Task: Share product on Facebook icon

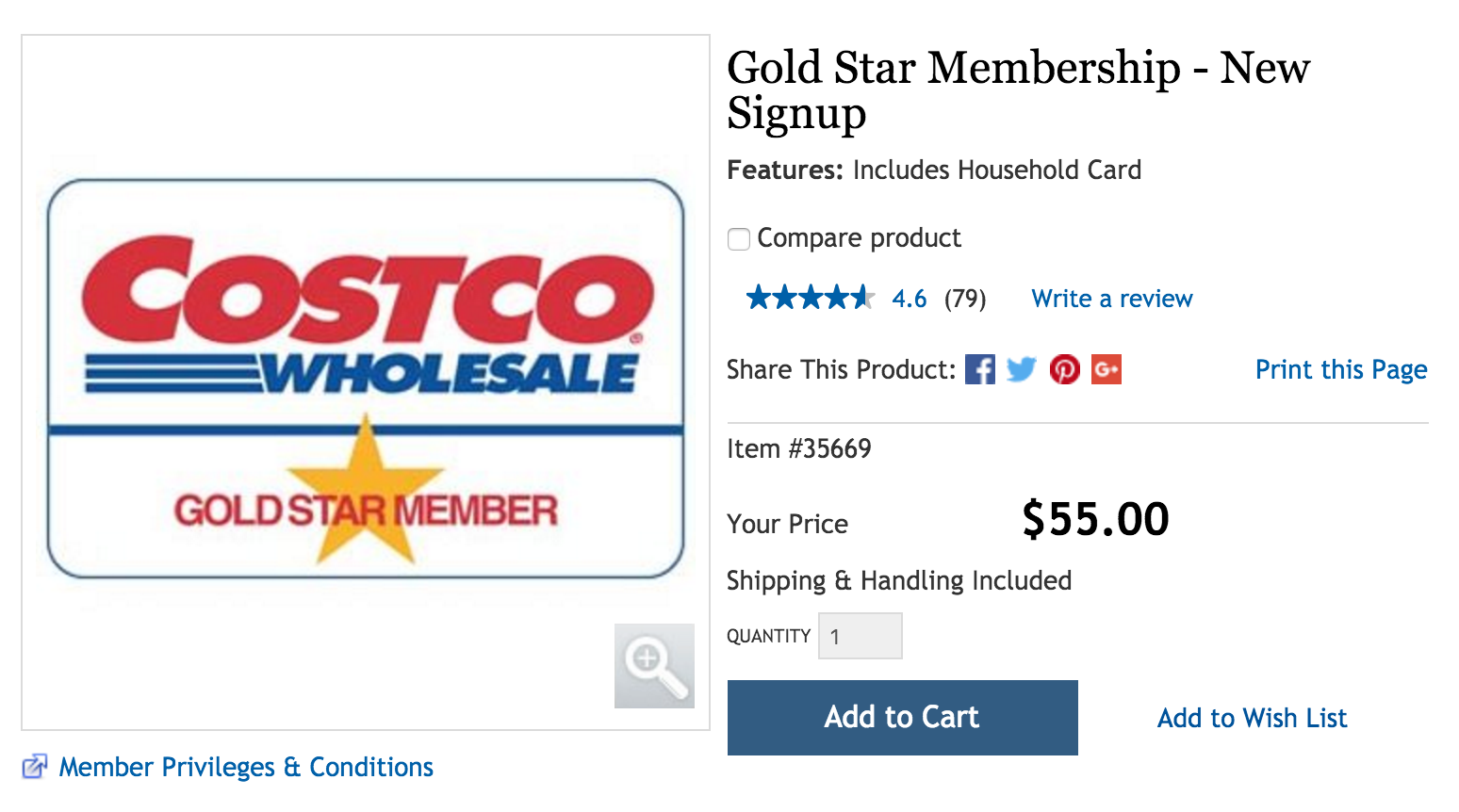Action: pyautogui.click(x=980, y=369)
